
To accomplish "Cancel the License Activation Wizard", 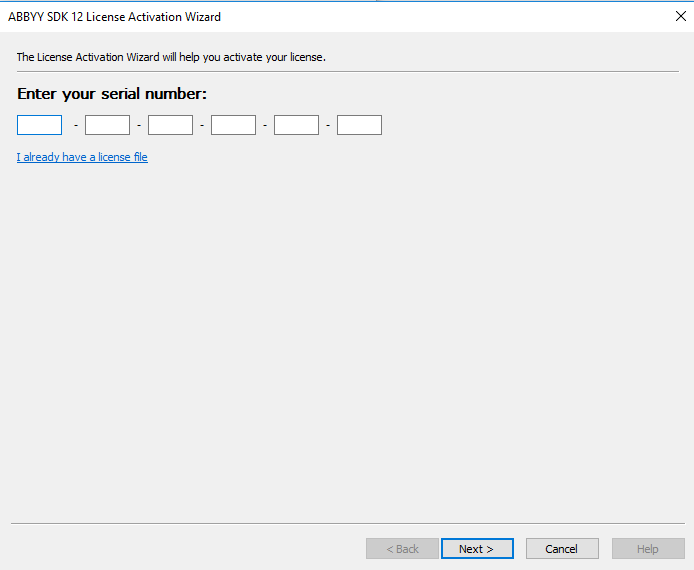I will pyautogui.click(x=562, y=549).
